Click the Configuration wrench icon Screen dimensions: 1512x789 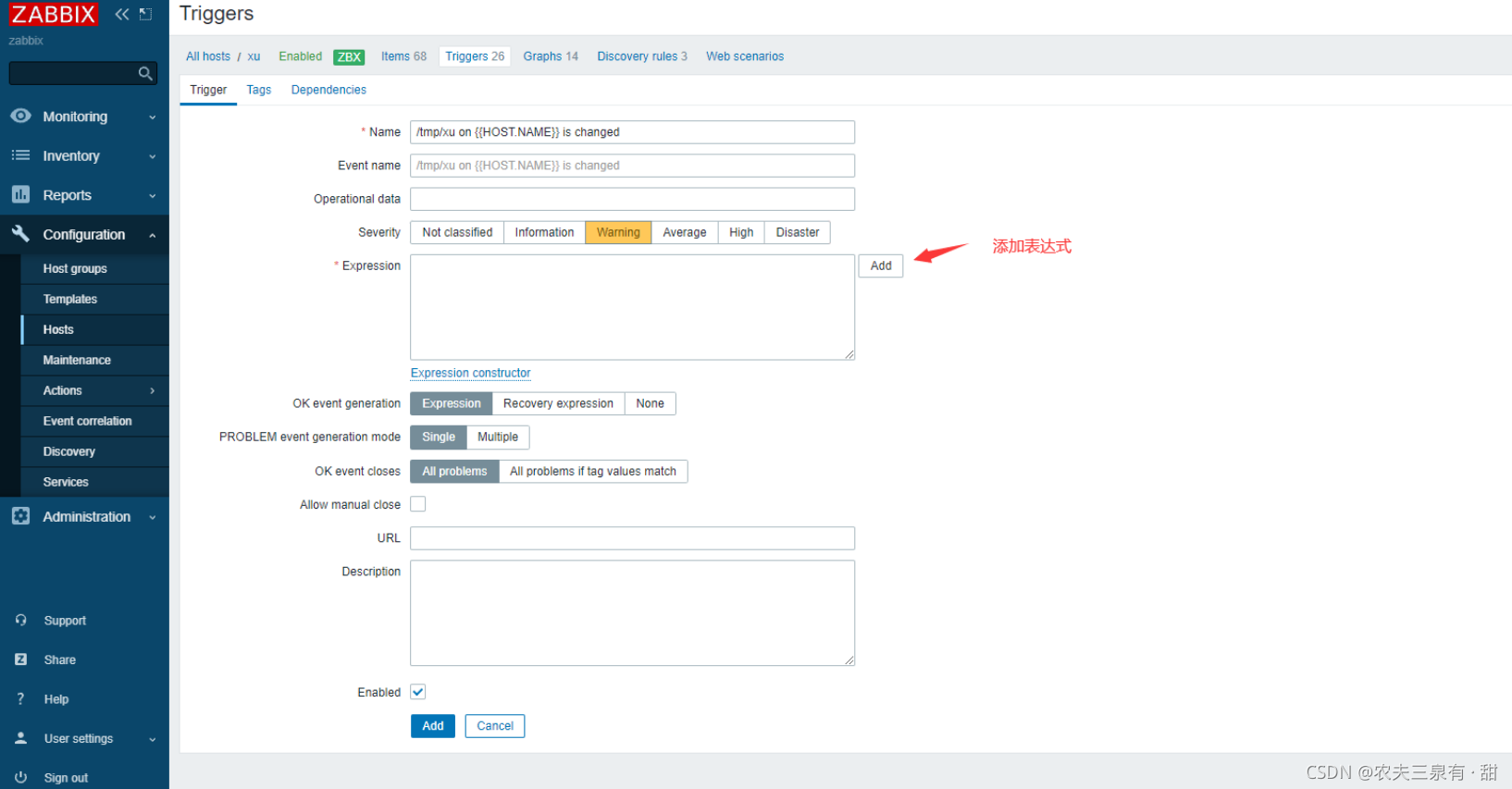point(20,233)
